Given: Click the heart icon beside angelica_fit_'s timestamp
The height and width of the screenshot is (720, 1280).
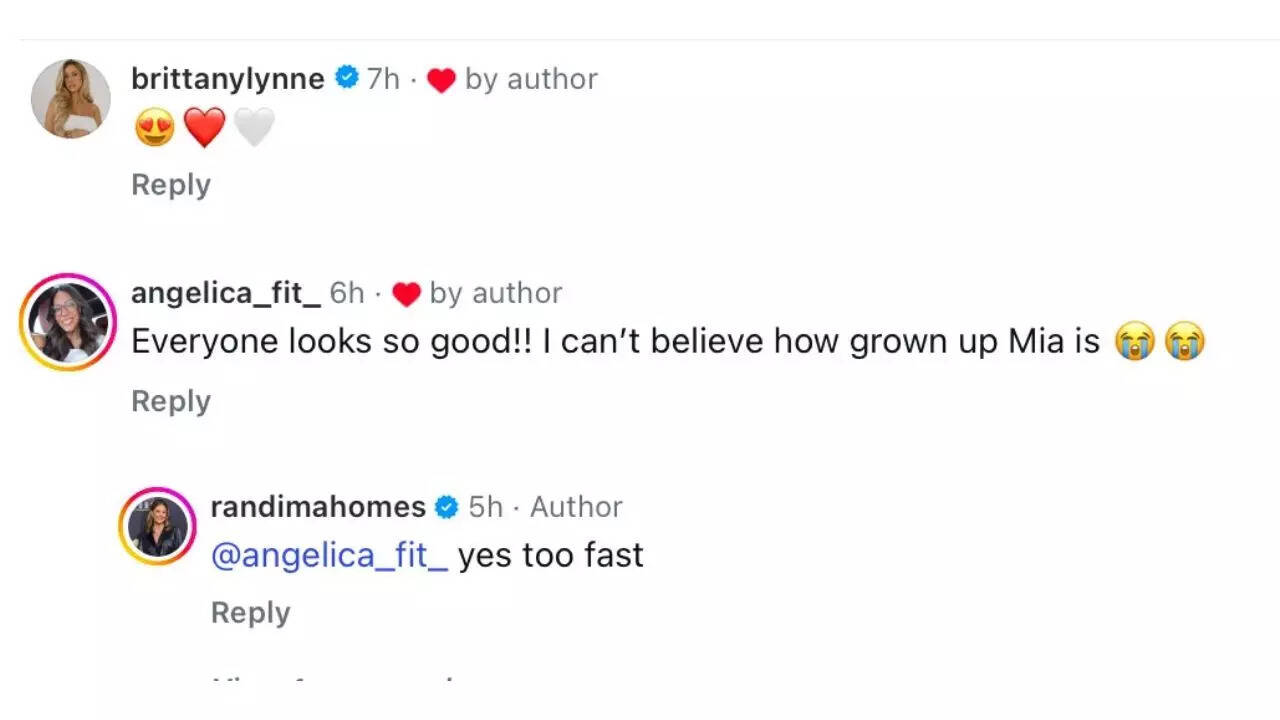Looking at the screenshot, I should (407, 293).
